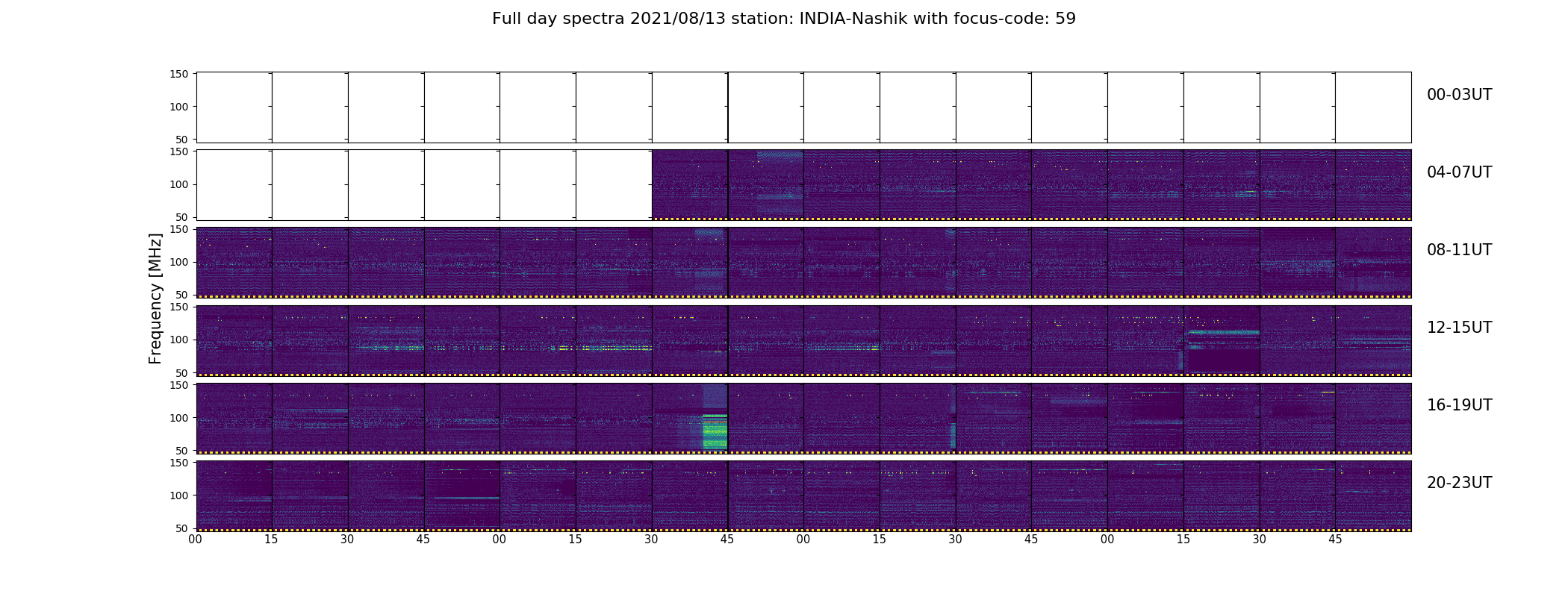This screenshot has height=597, width=1568.
Task: Click the 08-11UT row label
Action: tap(1459, 250)
